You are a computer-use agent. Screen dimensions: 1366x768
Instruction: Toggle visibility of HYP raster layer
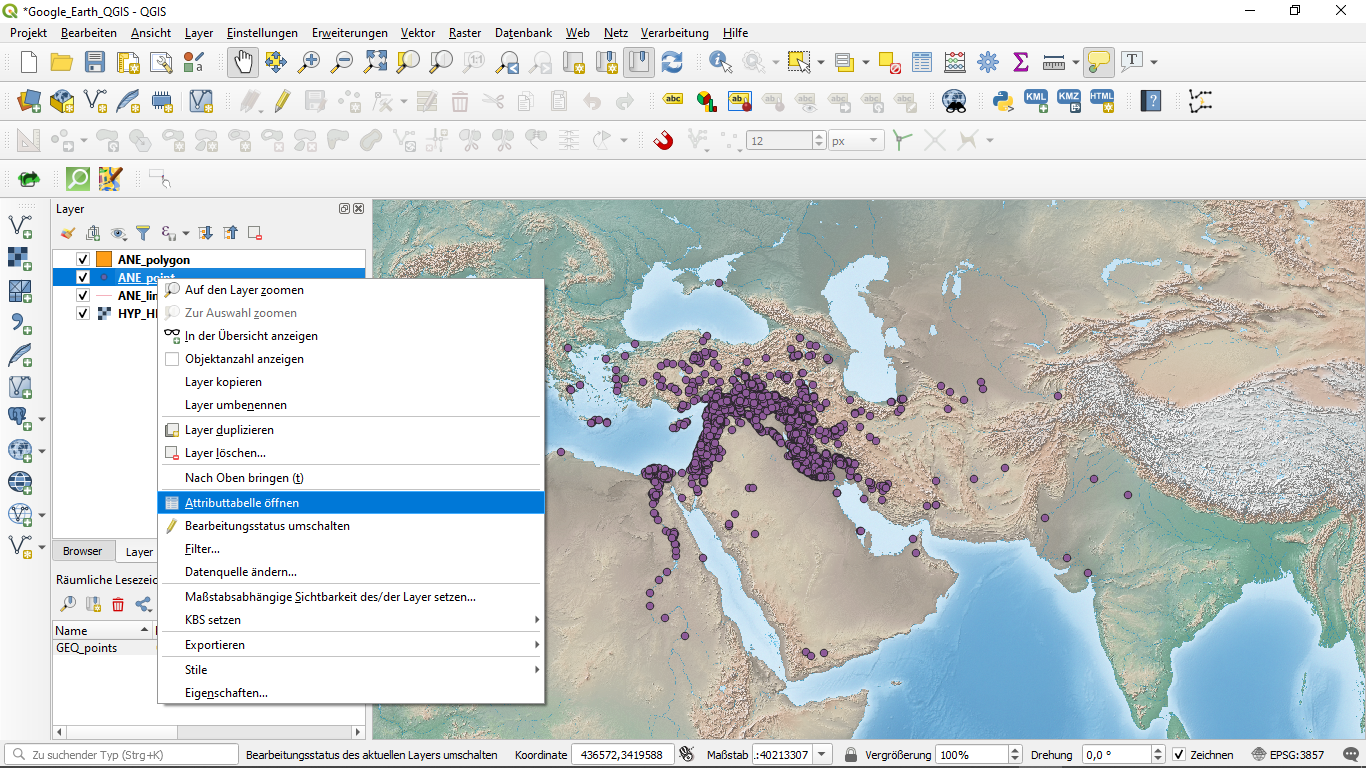tap(83, 313)
